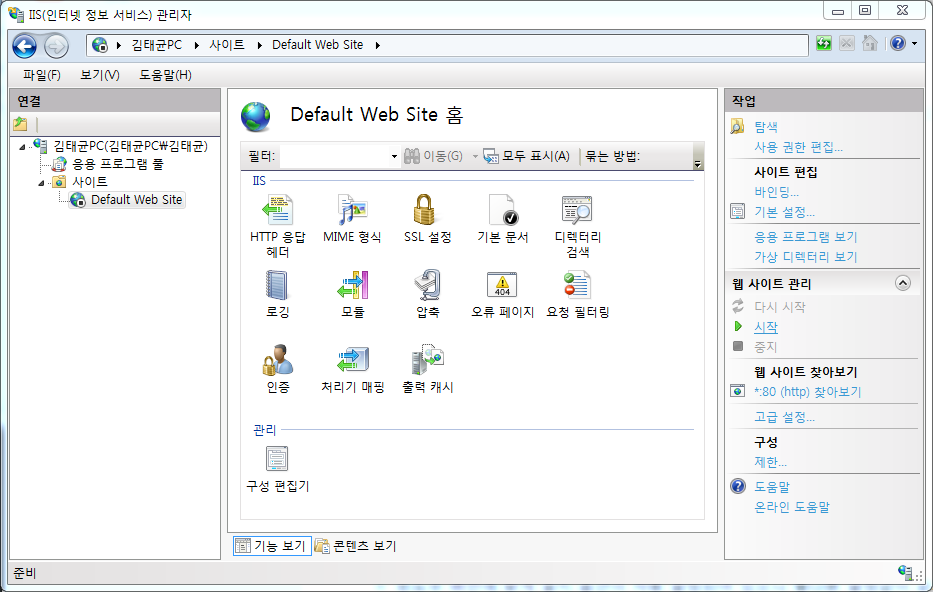Open the 기본 문서 feature
This screenshot has width=933, height=592.
[503, 218]
